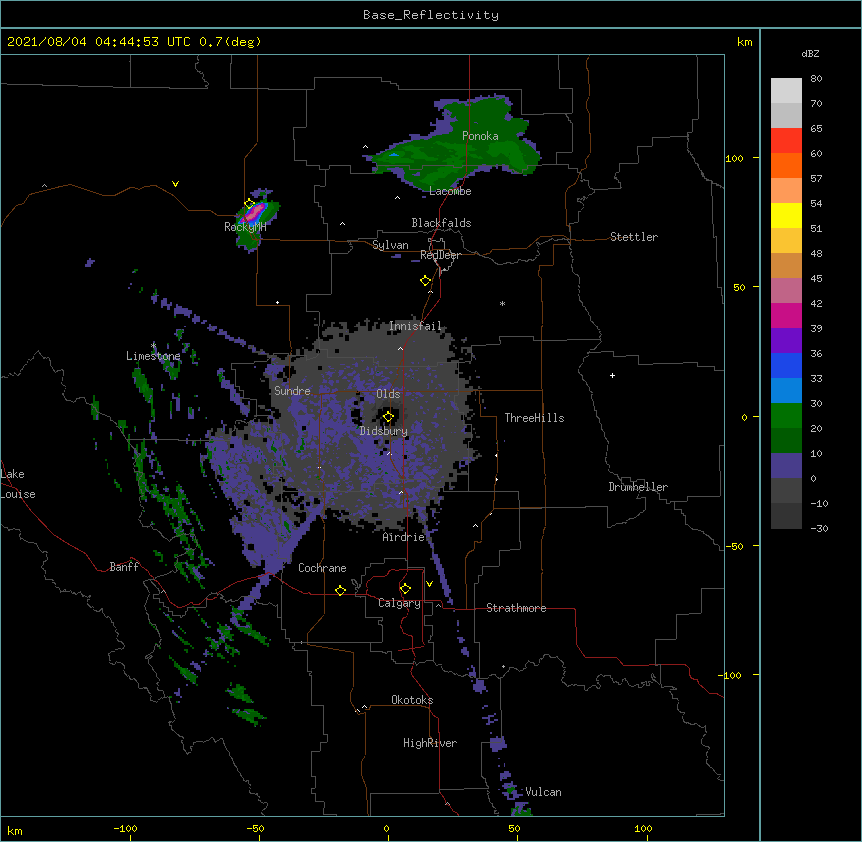This screenshot has width=862, height=842.
Task: Choose the magenta 39-42 dBZ legend swatch
Action: pos(786,315)
